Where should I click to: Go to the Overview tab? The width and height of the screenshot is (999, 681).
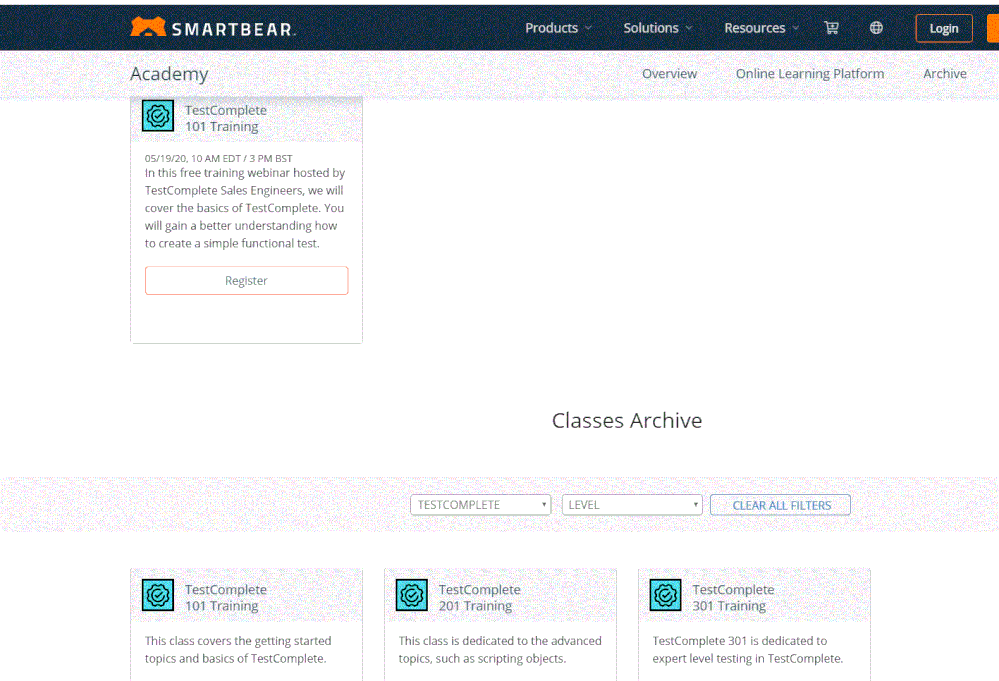669,74
